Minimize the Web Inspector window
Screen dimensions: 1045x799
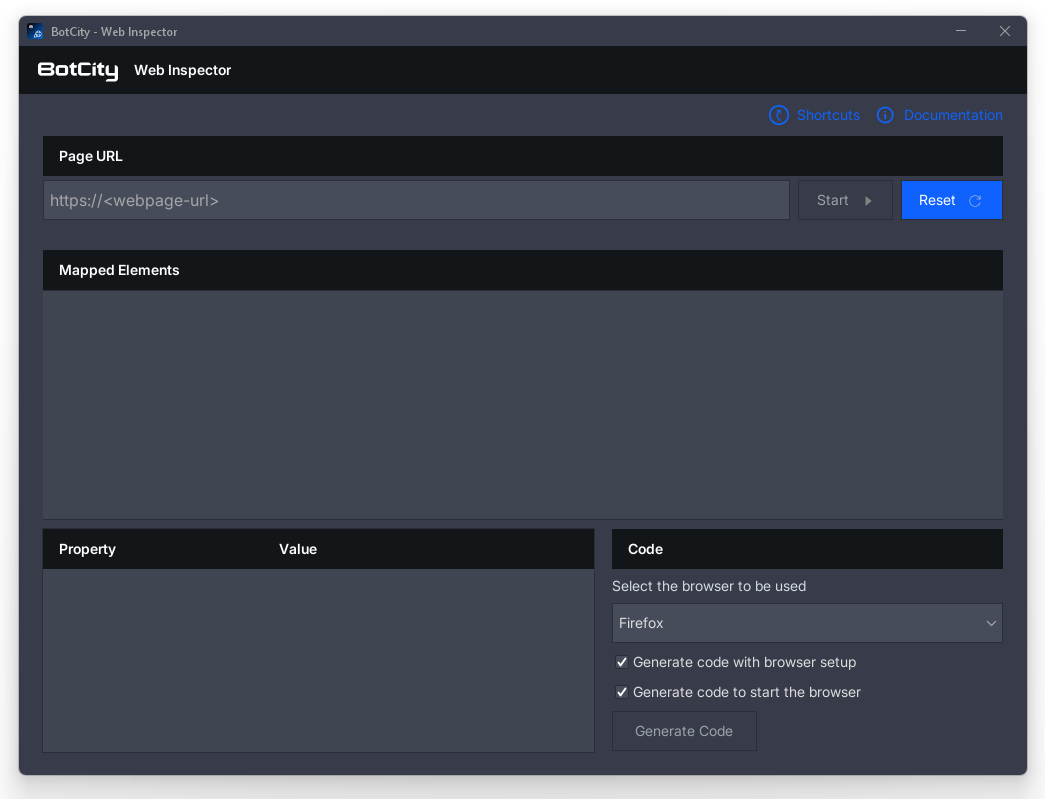[961, 31]
